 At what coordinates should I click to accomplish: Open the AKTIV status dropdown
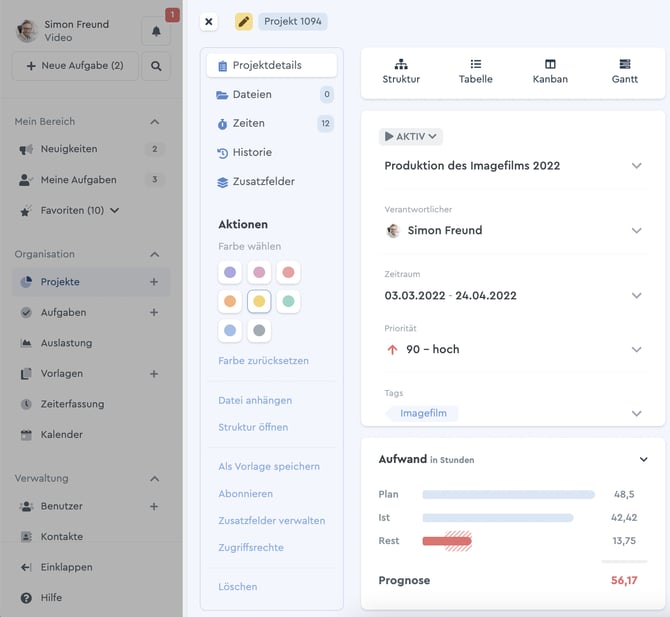pyautogui.click(x=411, y=137)
